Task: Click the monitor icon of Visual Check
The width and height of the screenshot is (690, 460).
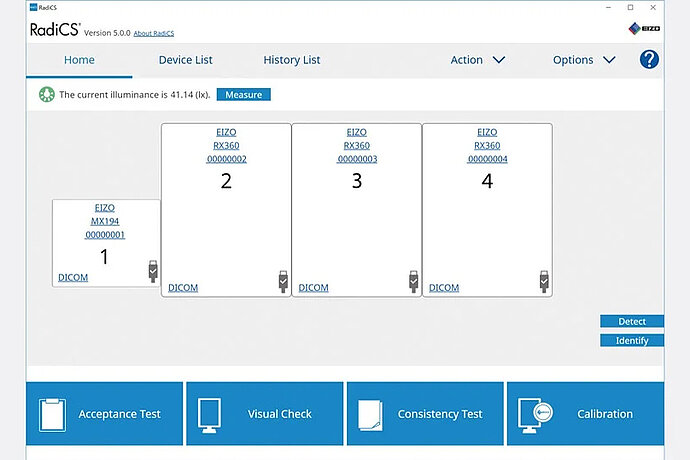Action: coord(209,415)
